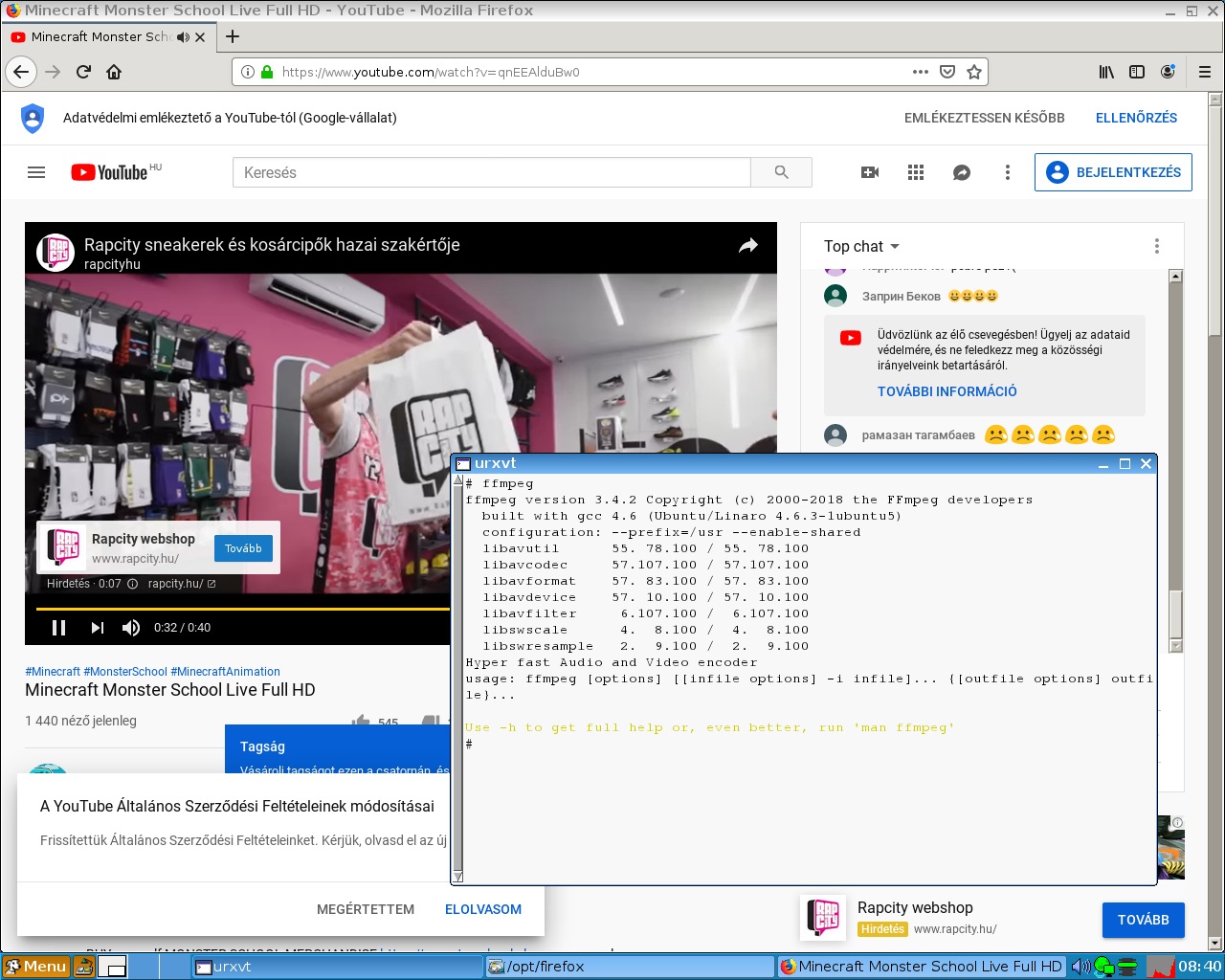Click #MonsterSchool hashtag link
This screenshot has height=980, width=1225.
point(125,672)
